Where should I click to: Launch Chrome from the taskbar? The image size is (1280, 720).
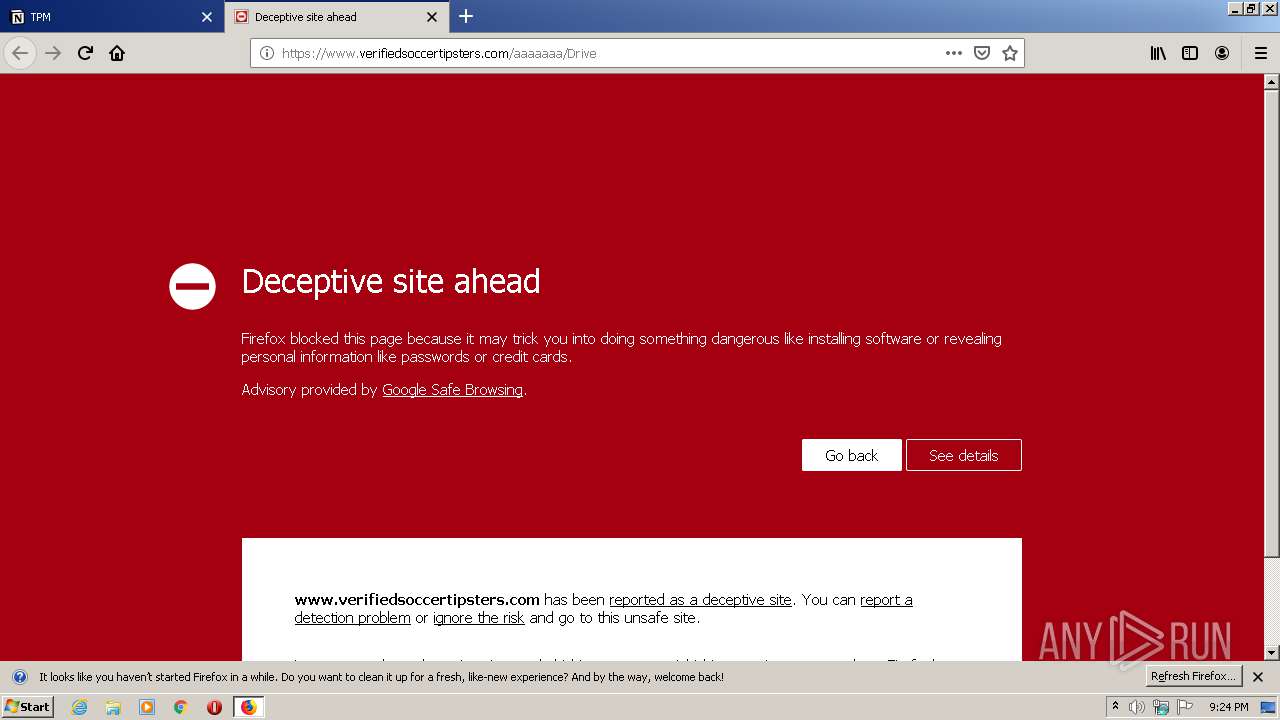pyautogui.click(x=181, y=707)
